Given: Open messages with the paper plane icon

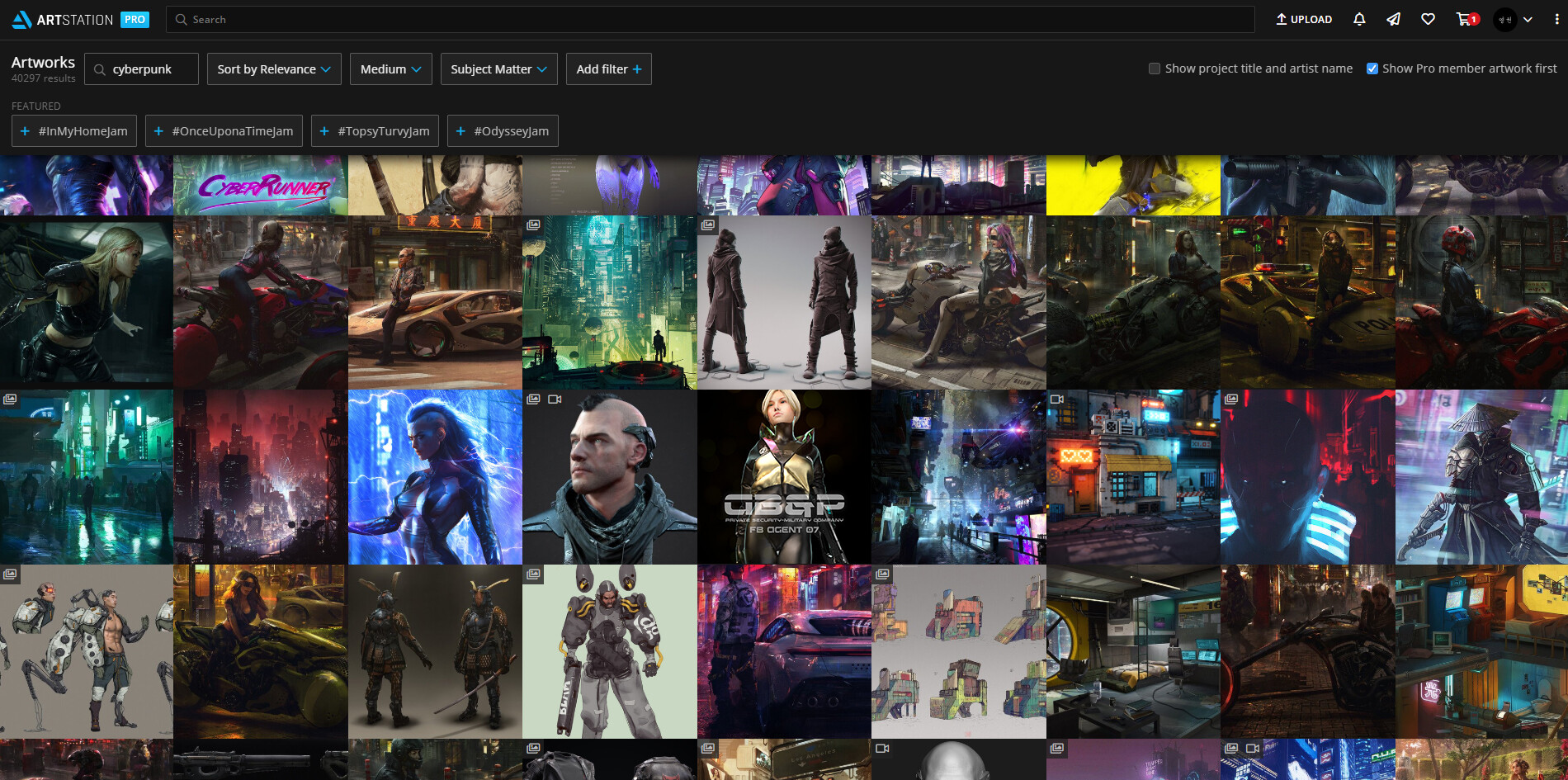Looking at the screenshot, I should [1394, 18].
